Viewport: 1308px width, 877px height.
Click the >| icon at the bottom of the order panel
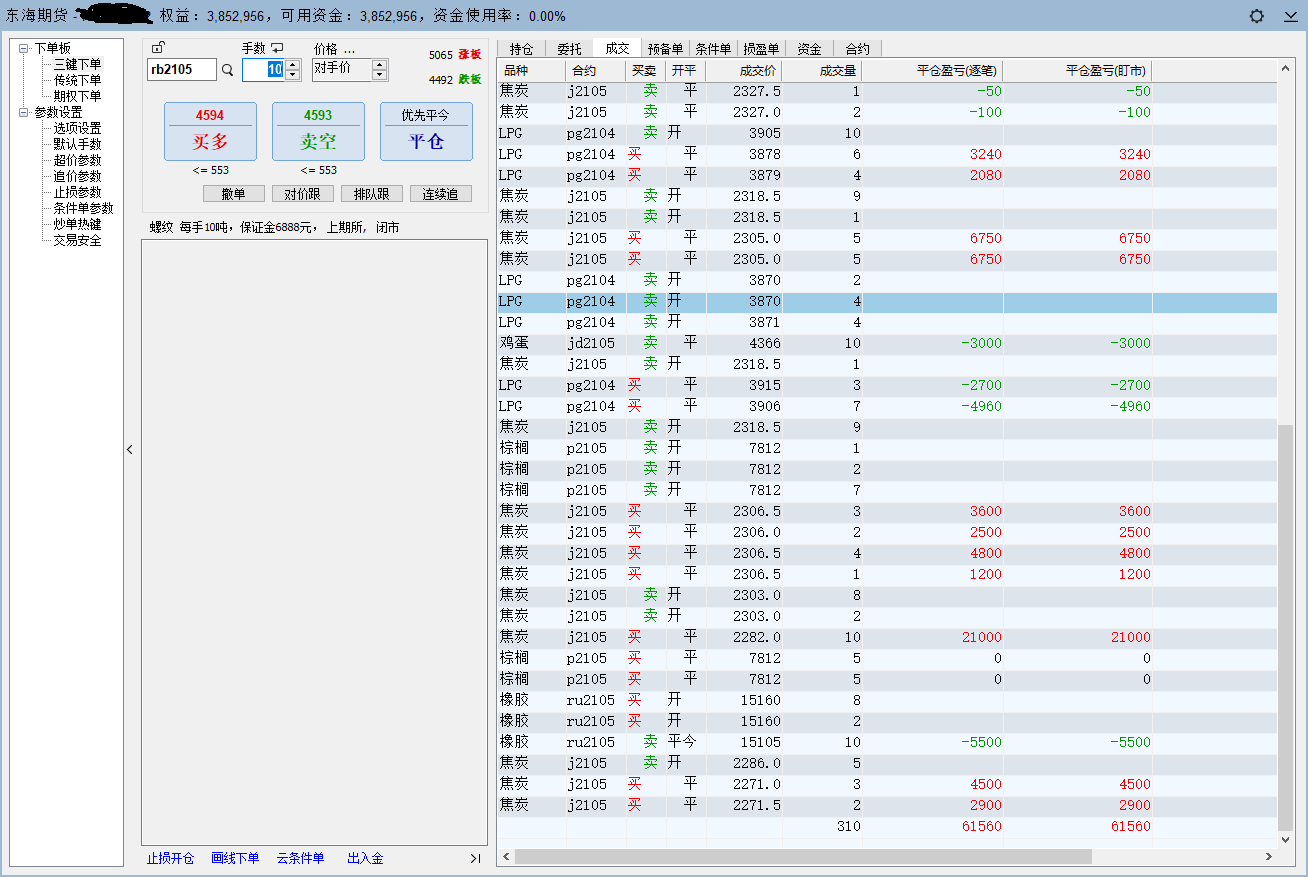475,858
